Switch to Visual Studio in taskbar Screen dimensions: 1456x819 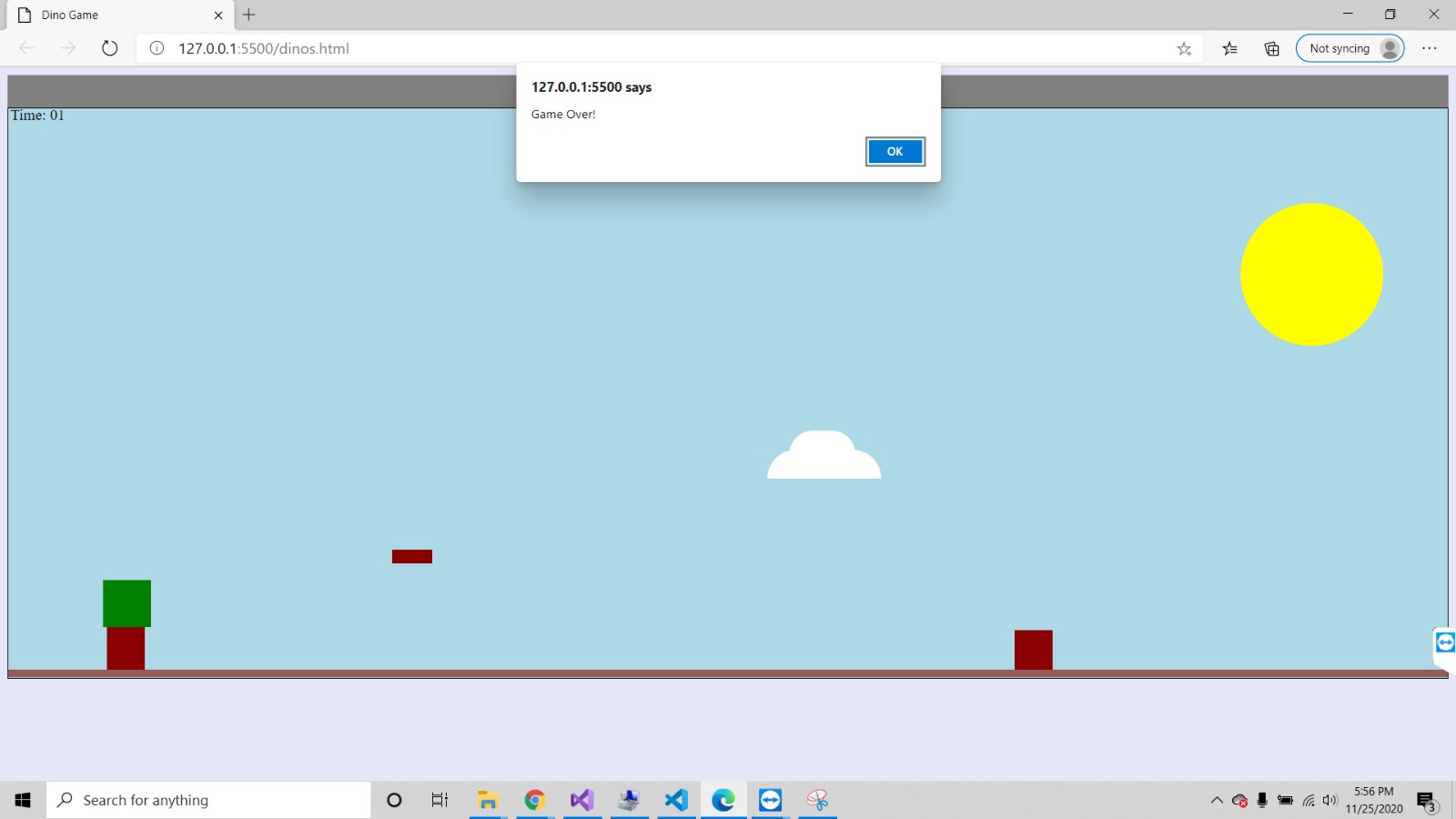coord(581,800)
